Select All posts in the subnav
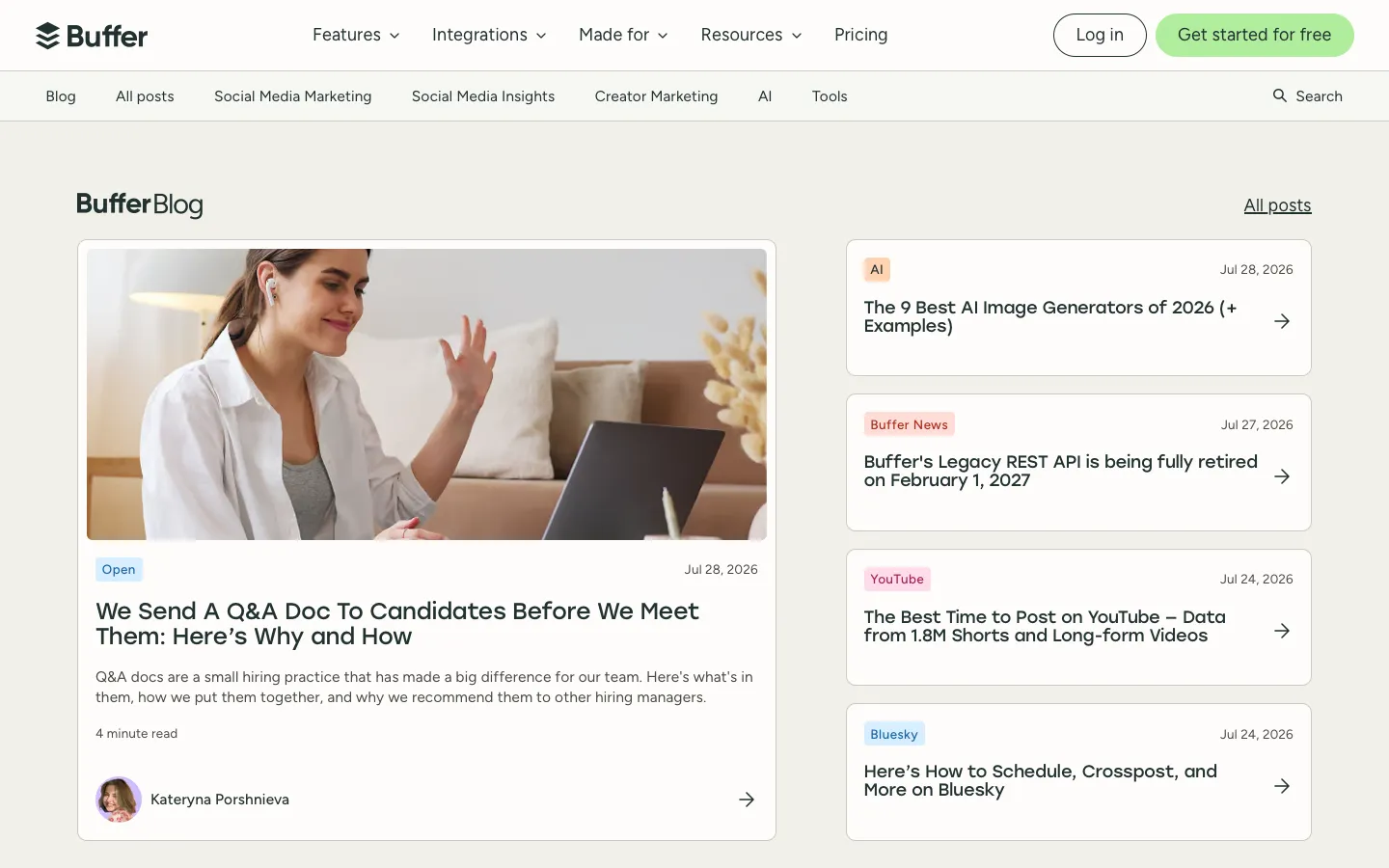This screenshot has width=1389, height=868. [x=145, y=96]
